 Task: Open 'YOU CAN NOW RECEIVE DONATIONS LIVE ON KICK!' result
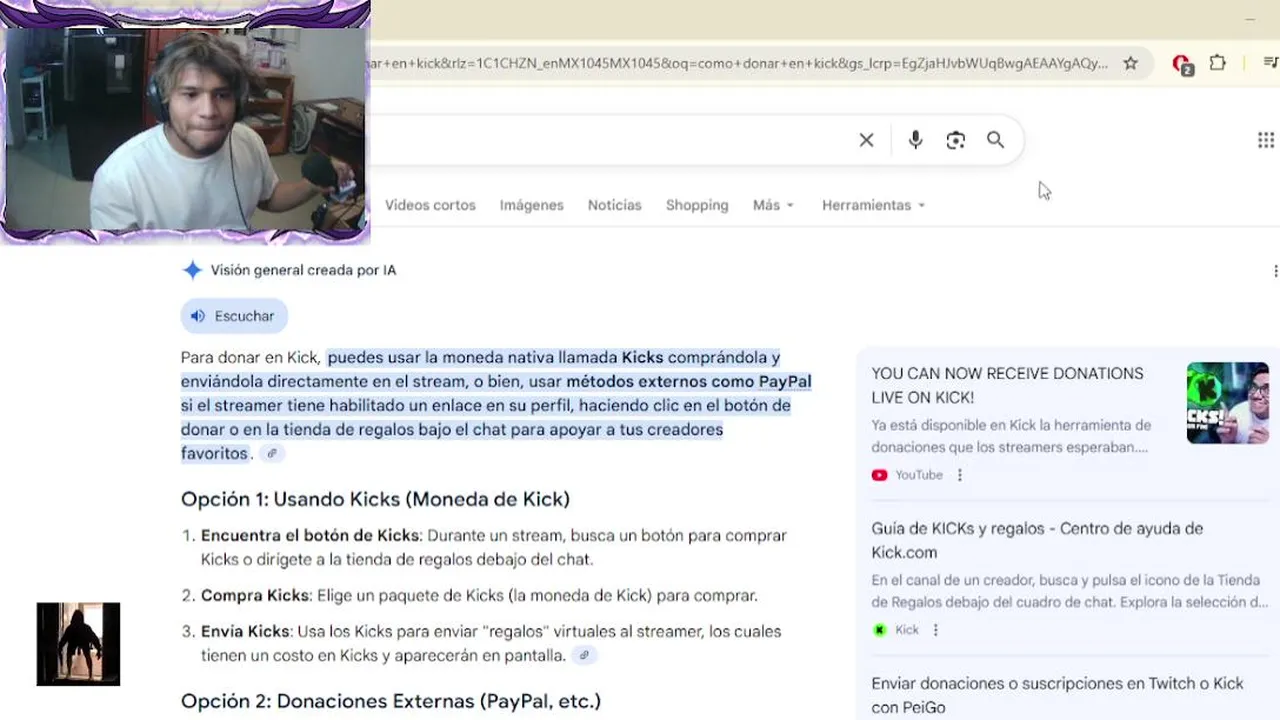click(1007, 385)
